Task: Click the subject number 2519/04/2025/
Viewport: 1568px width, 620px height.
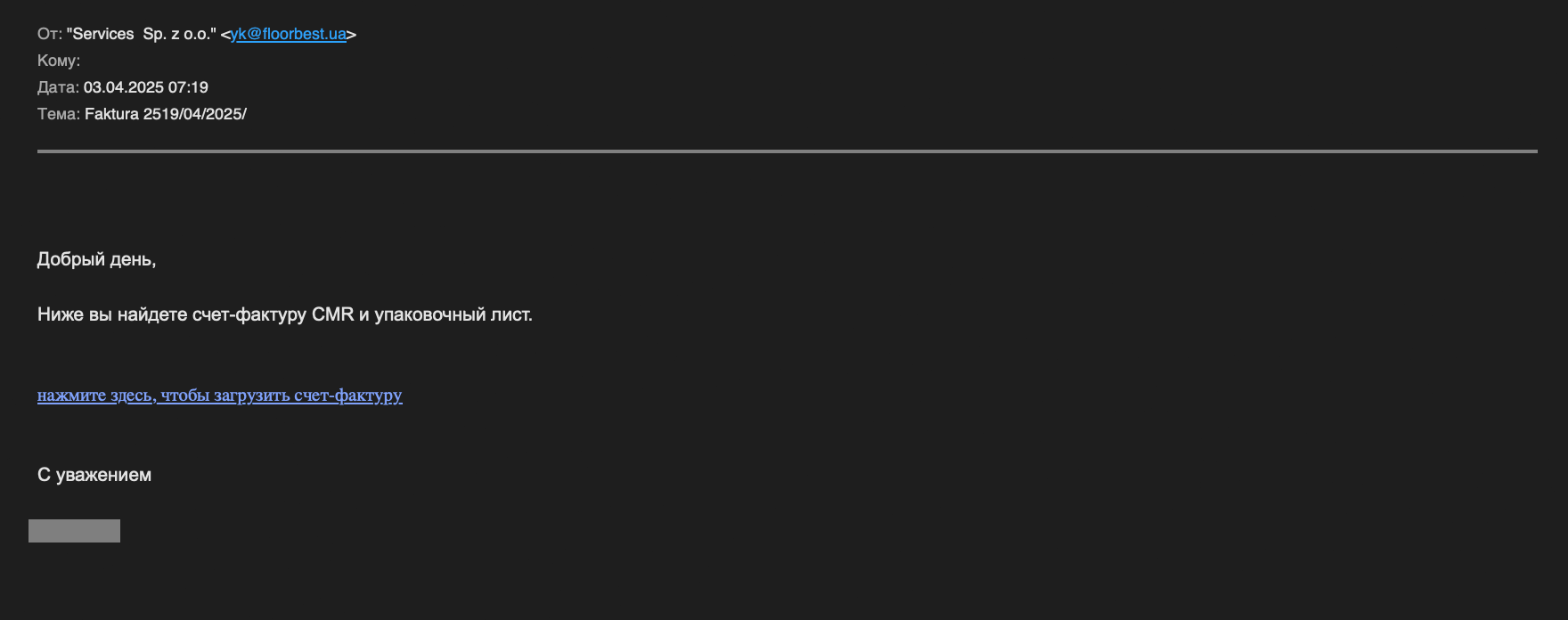Action: (x=195, y=115)
